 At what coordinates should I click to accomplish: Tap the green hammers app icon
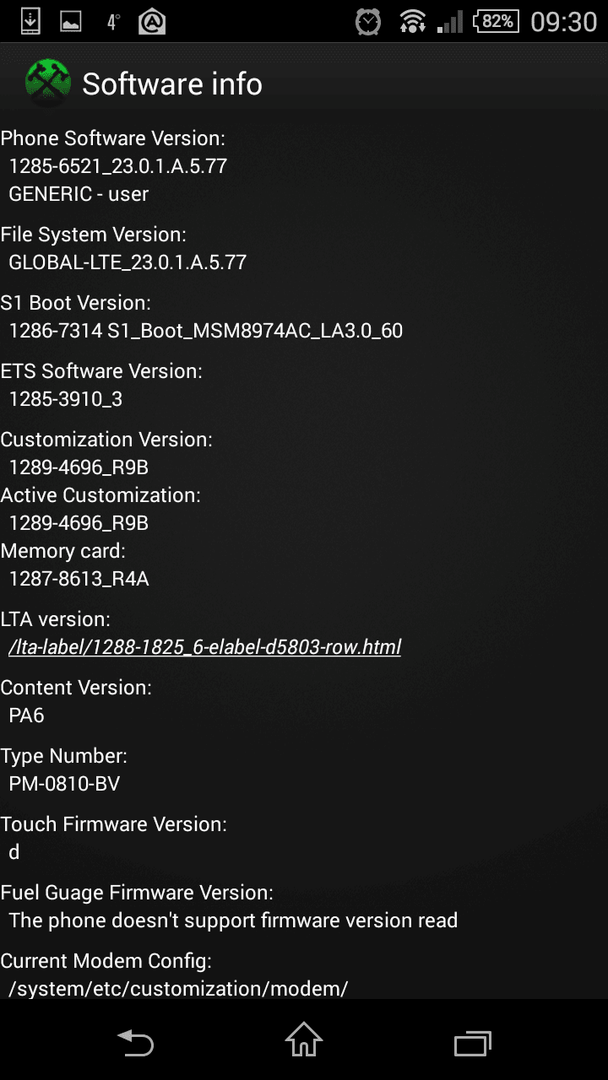(x=48, y=83)
